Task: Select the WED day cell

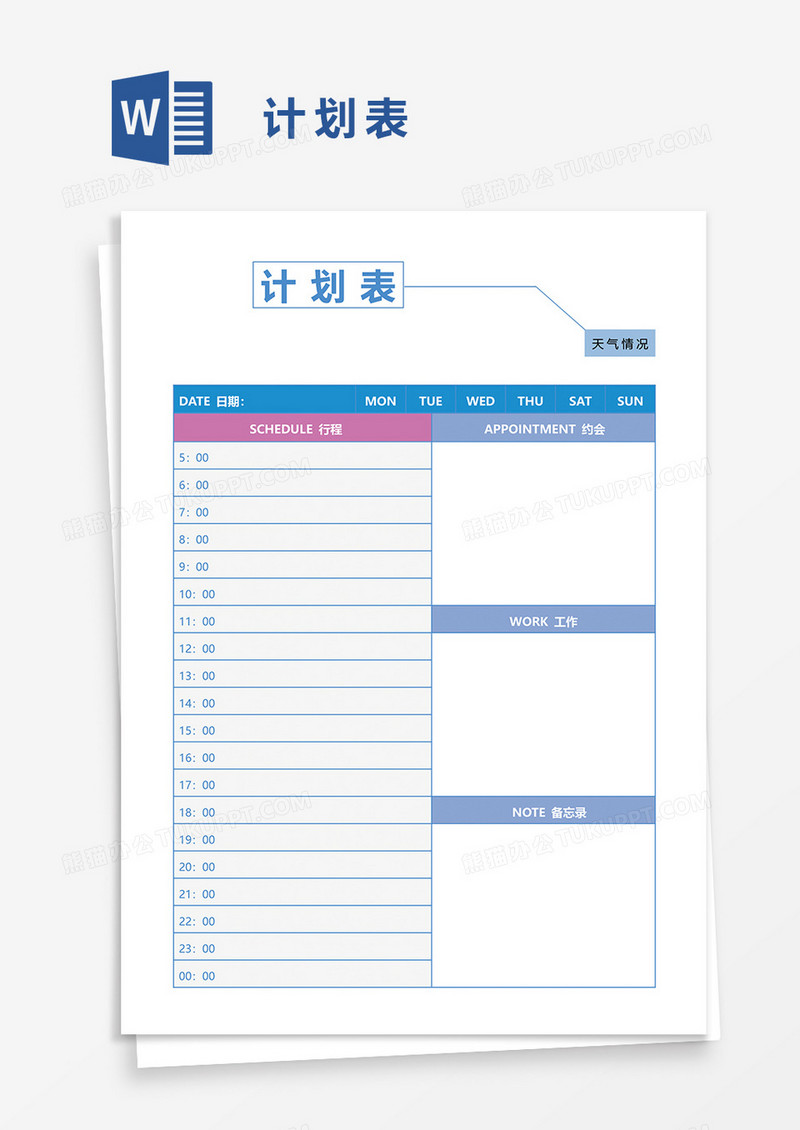Action: (x=481, y=400)
